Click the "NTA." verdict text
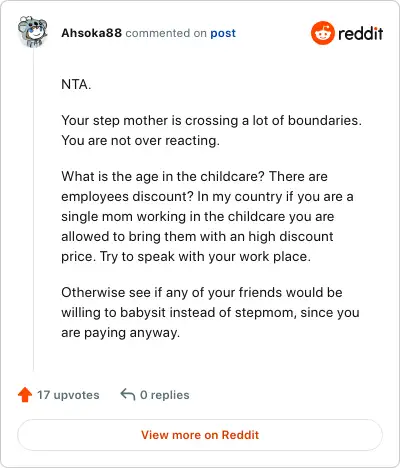400x468 pixels. [76, 84]
